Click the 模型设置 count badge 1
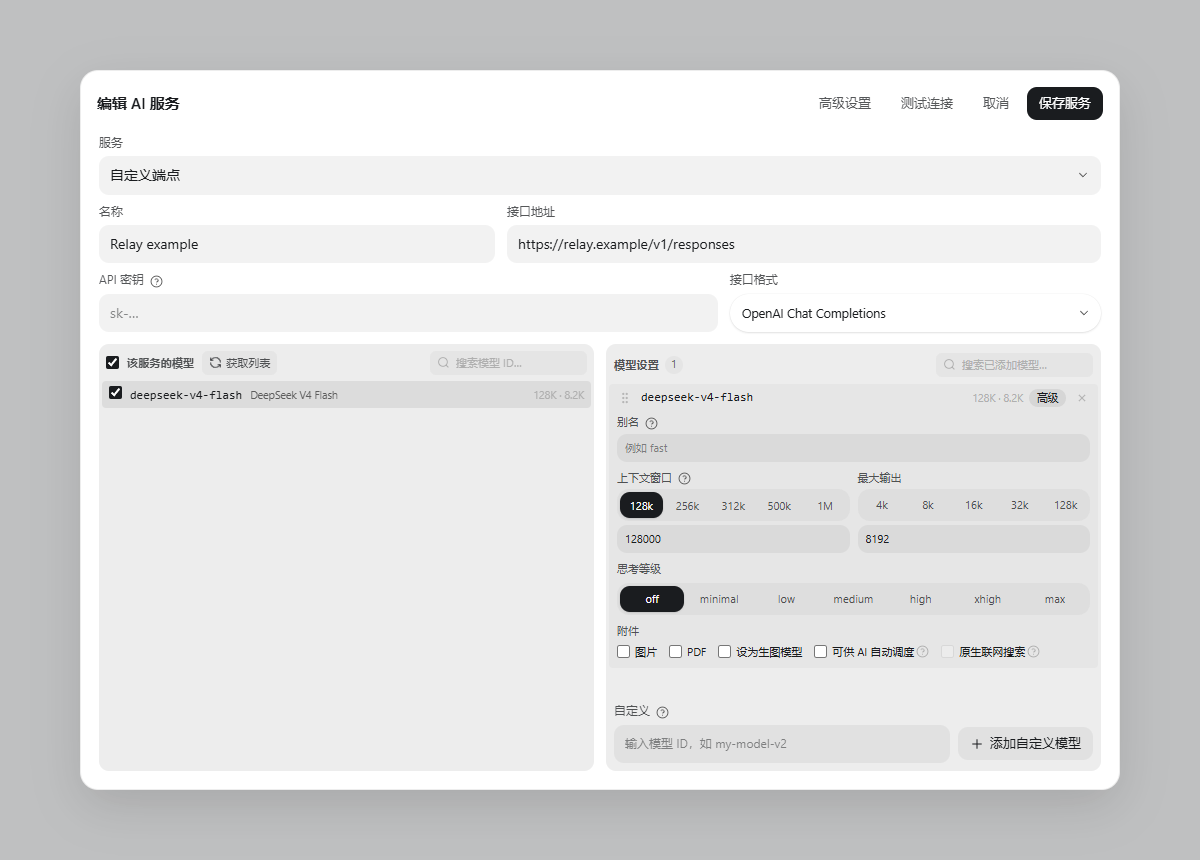1200x860 pixels. (674, 365)
